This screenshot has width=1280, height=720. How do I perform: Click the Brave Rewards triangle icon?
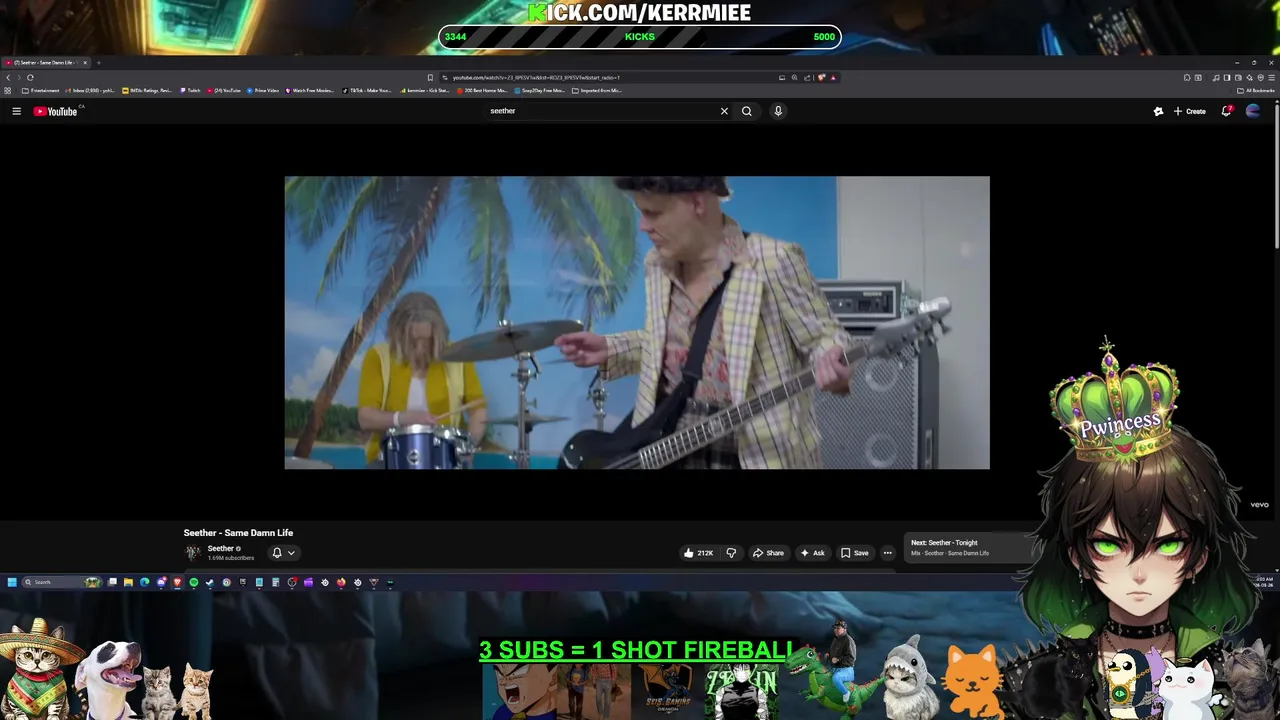tap(833, 77)
